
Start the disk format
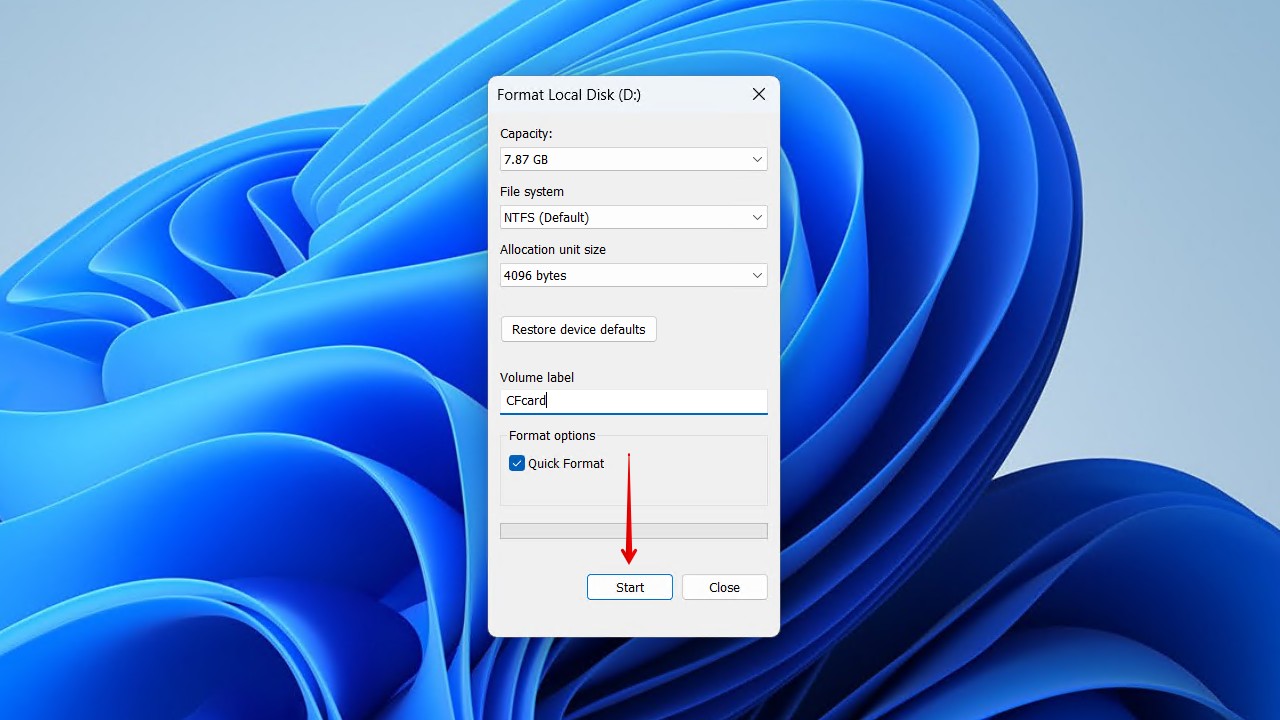(x=629, y=587)
